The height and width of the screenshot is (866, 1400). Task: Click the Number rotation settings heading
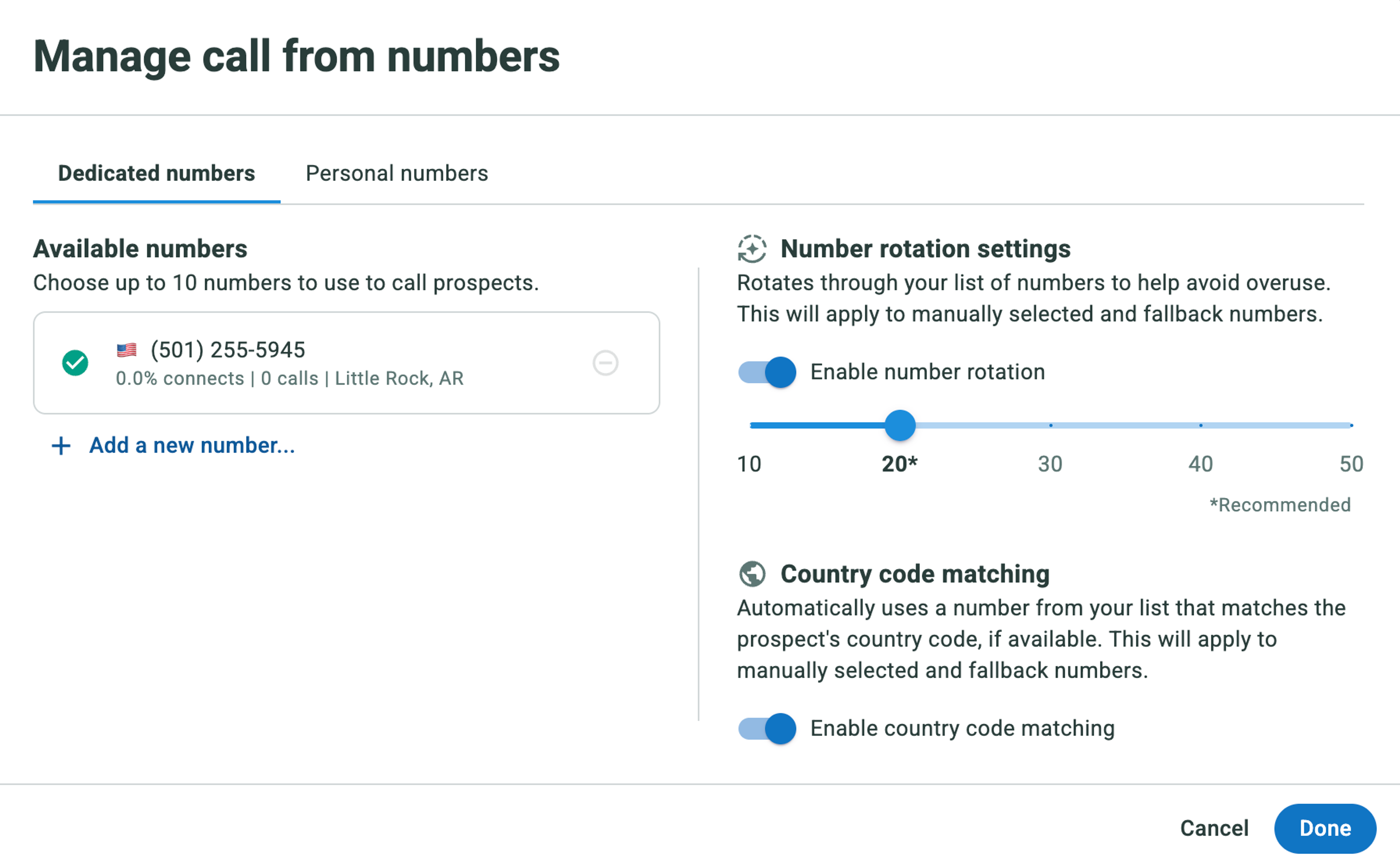click(926, 248)
